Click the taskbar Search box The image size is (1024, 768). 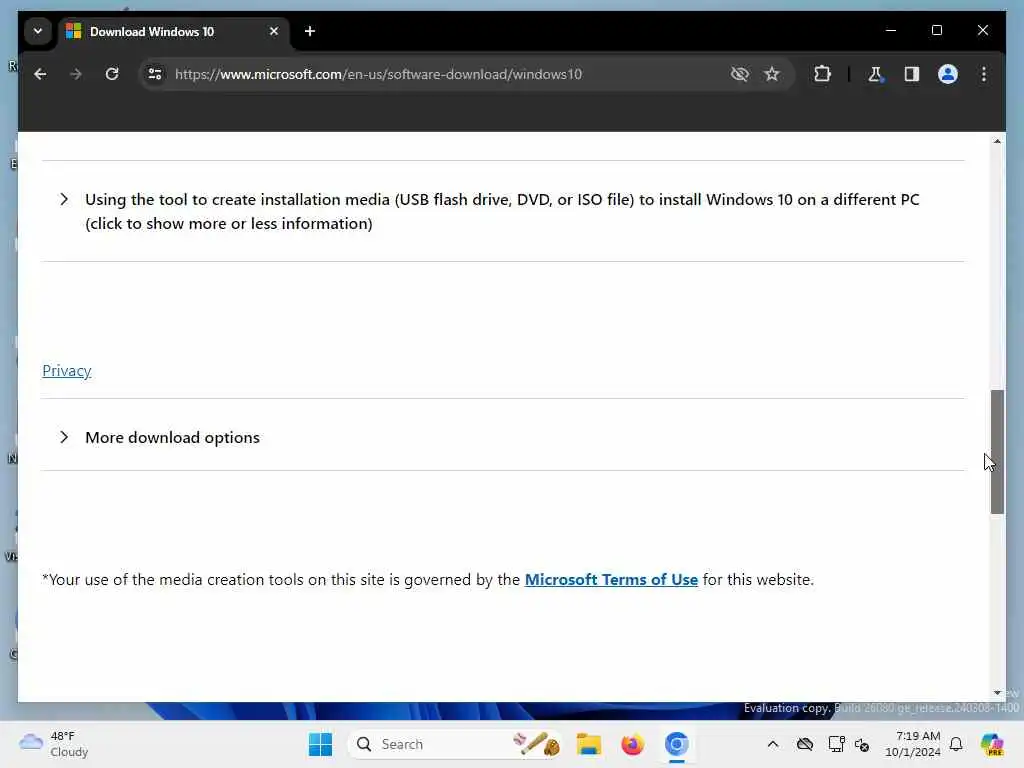[x=455, y=744]
